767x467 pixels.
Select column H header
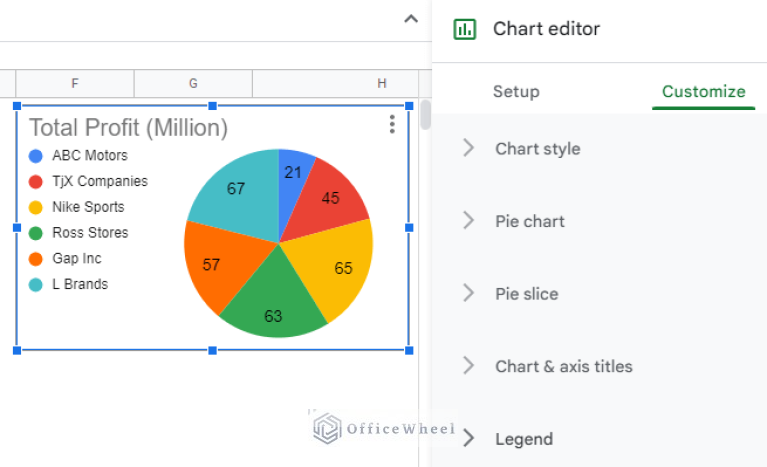[x=336, y=84]
